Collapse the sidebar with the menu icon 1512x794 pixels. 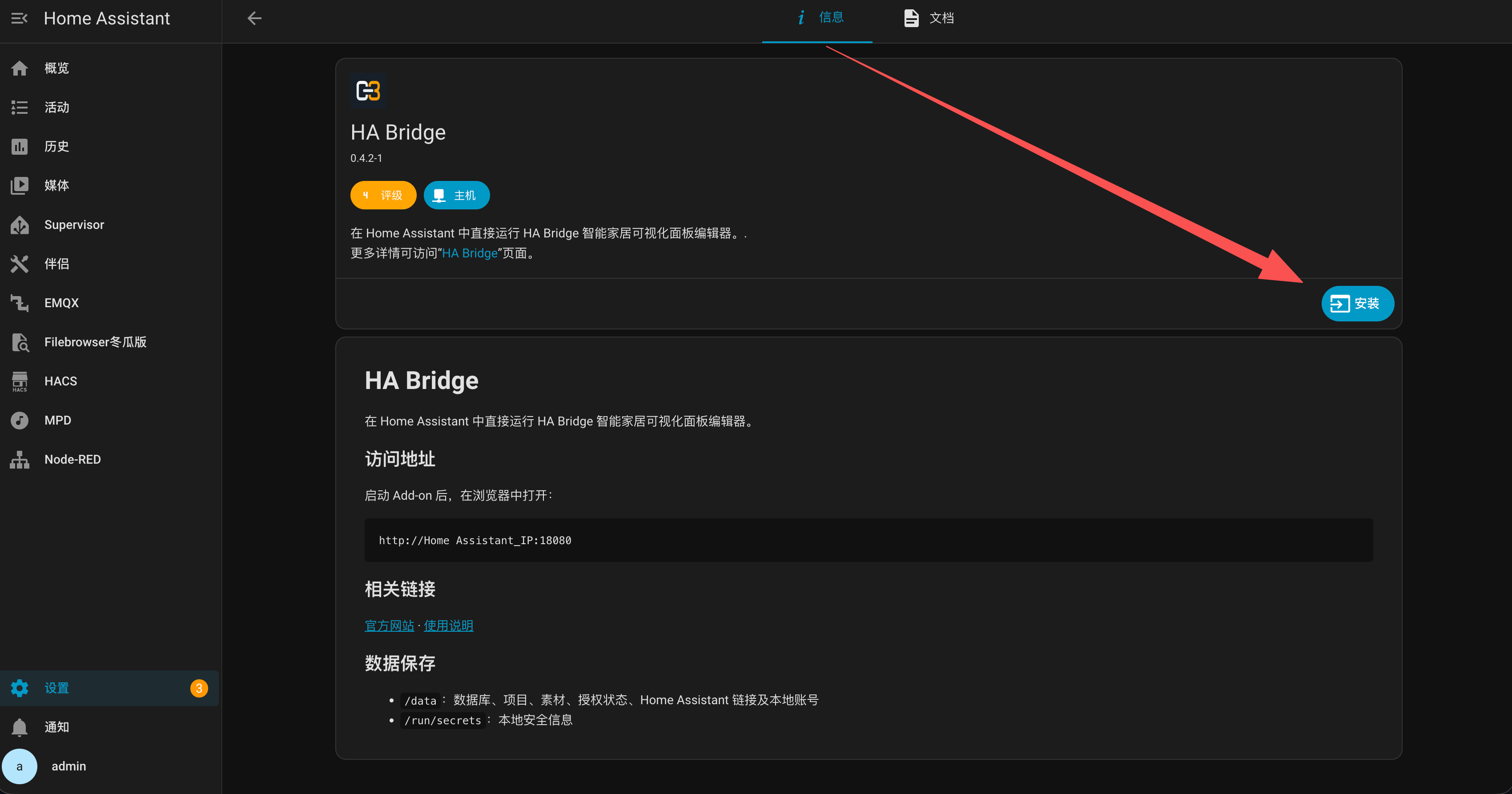(x=20, y=18)
